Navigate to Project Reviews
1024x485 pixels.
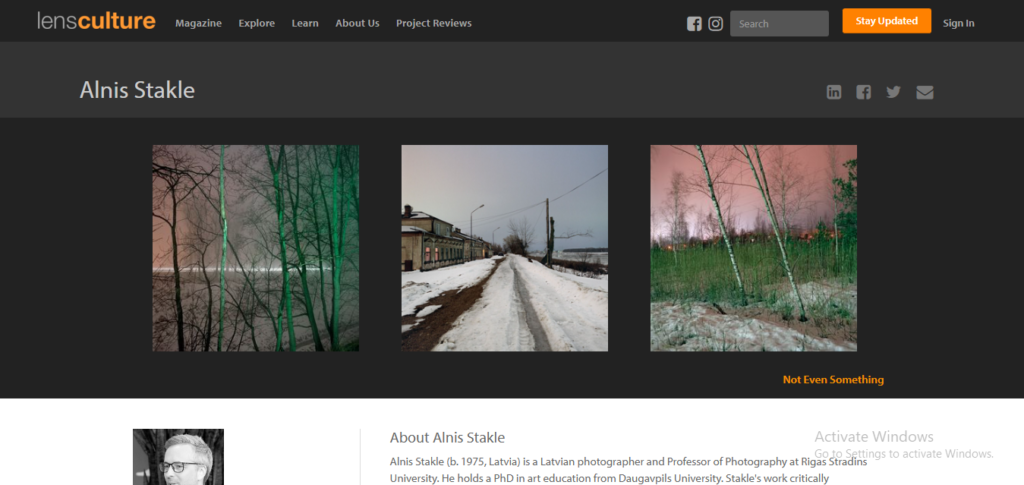click(433, 23)
